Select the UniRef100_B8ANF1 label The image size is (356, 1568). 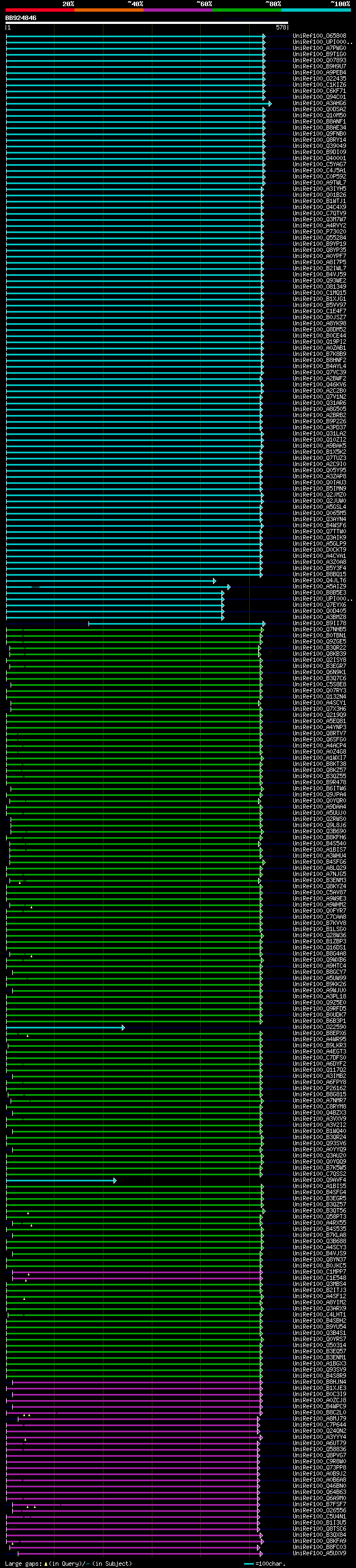point(319,122)
